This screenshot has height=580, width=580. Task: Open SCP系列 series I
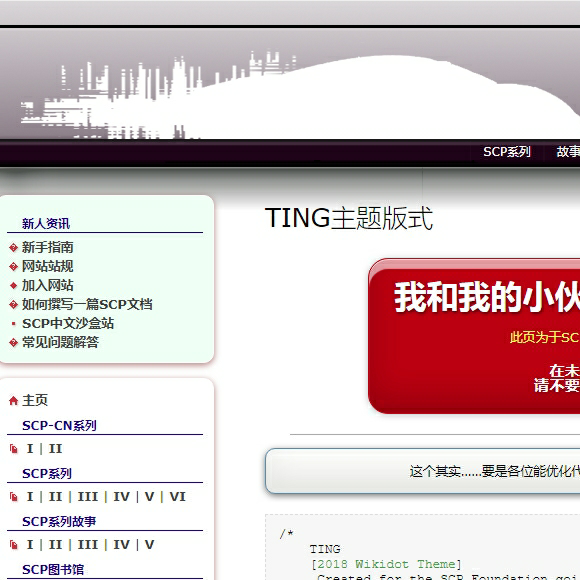coord(30,497)
